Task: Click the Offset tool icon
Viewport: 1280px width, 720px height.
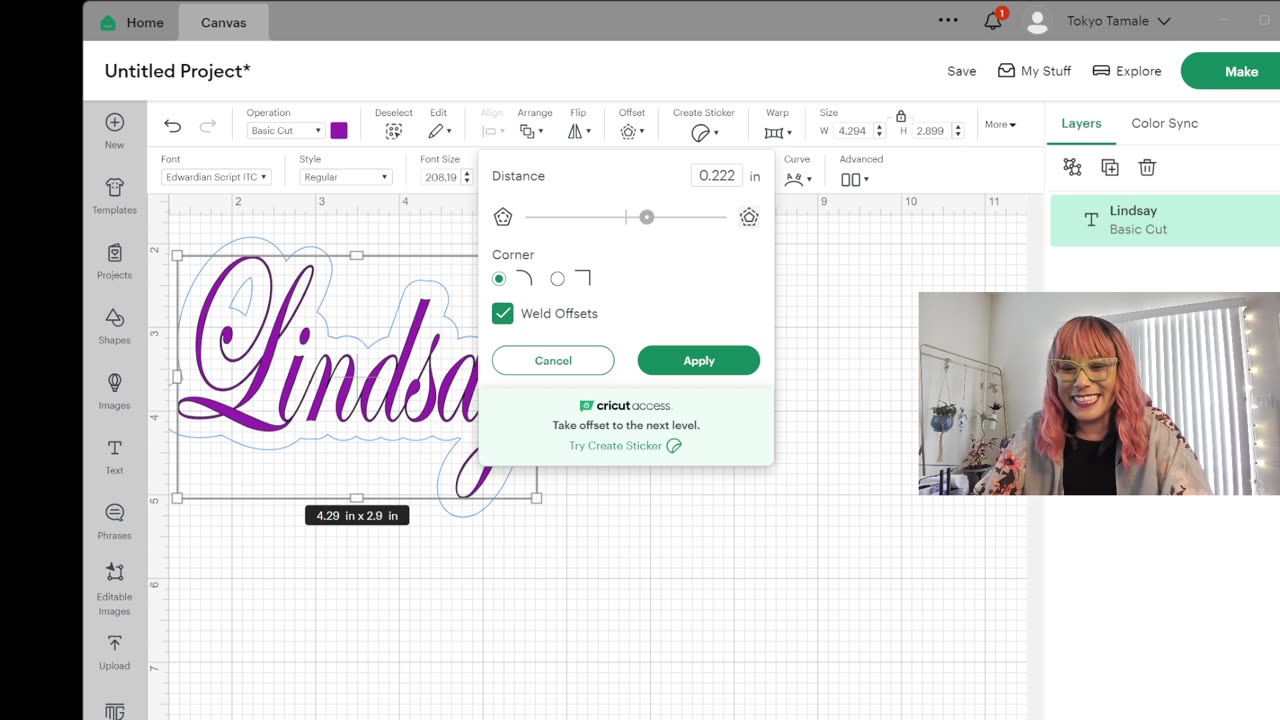Action: click(x=631, y=131)
